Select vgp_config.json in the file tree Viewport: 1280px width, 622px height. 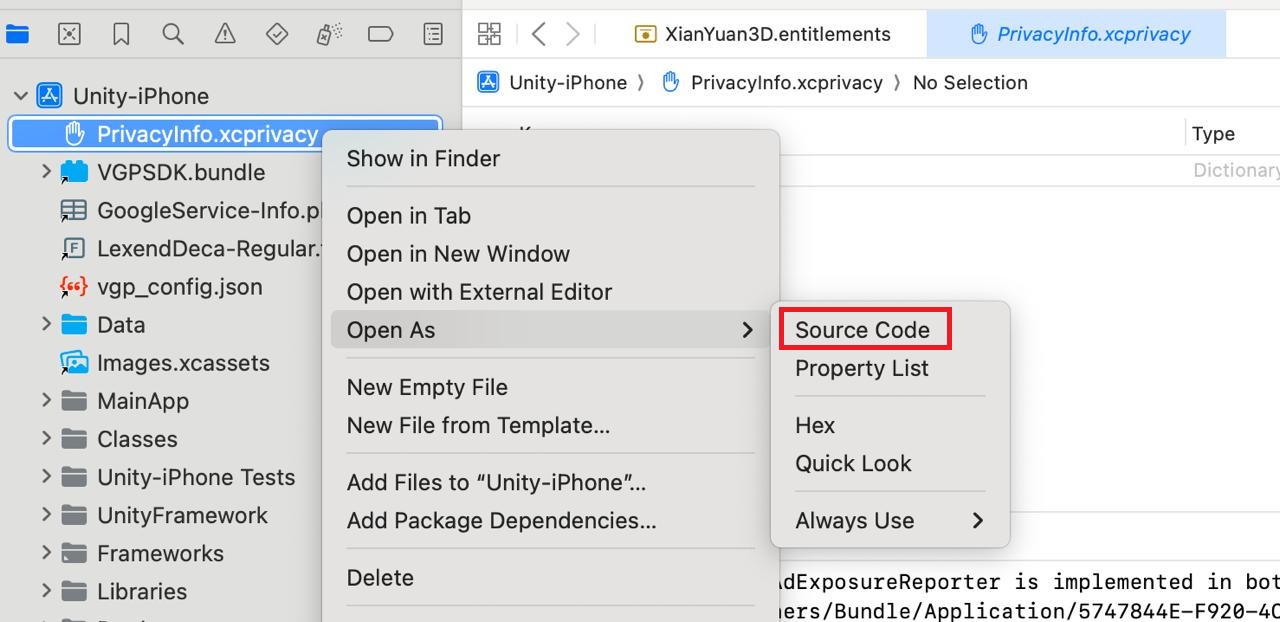tap(179, 287)
